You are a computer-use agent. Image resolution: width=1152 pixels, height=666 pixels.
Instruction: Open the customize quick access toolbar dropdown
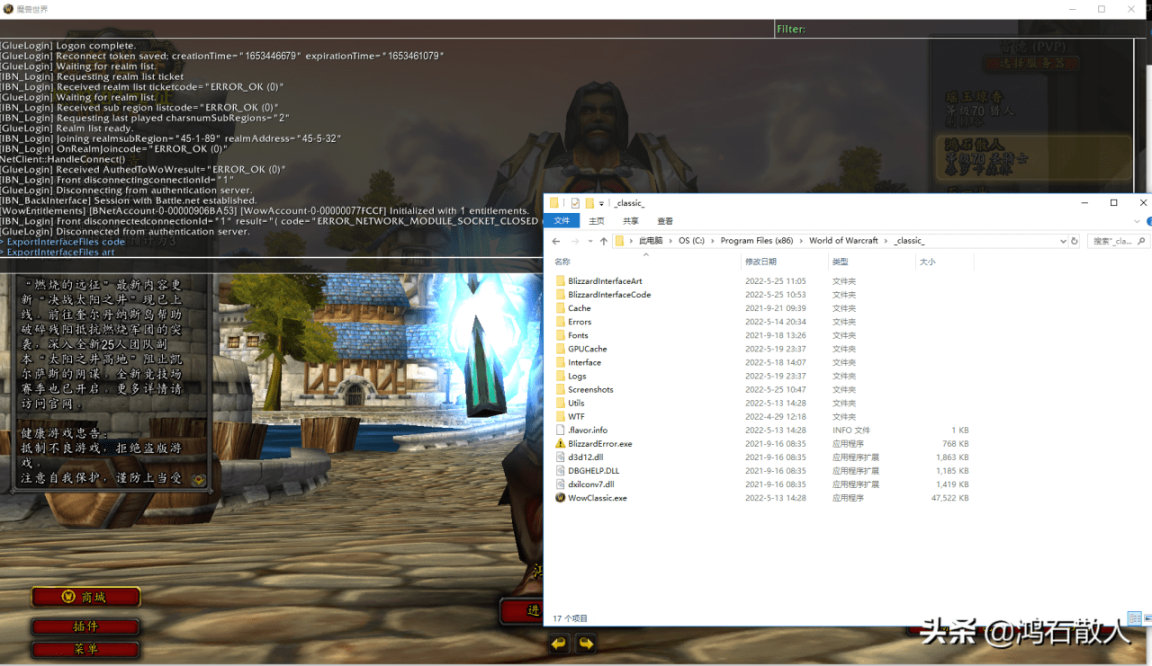601,204
